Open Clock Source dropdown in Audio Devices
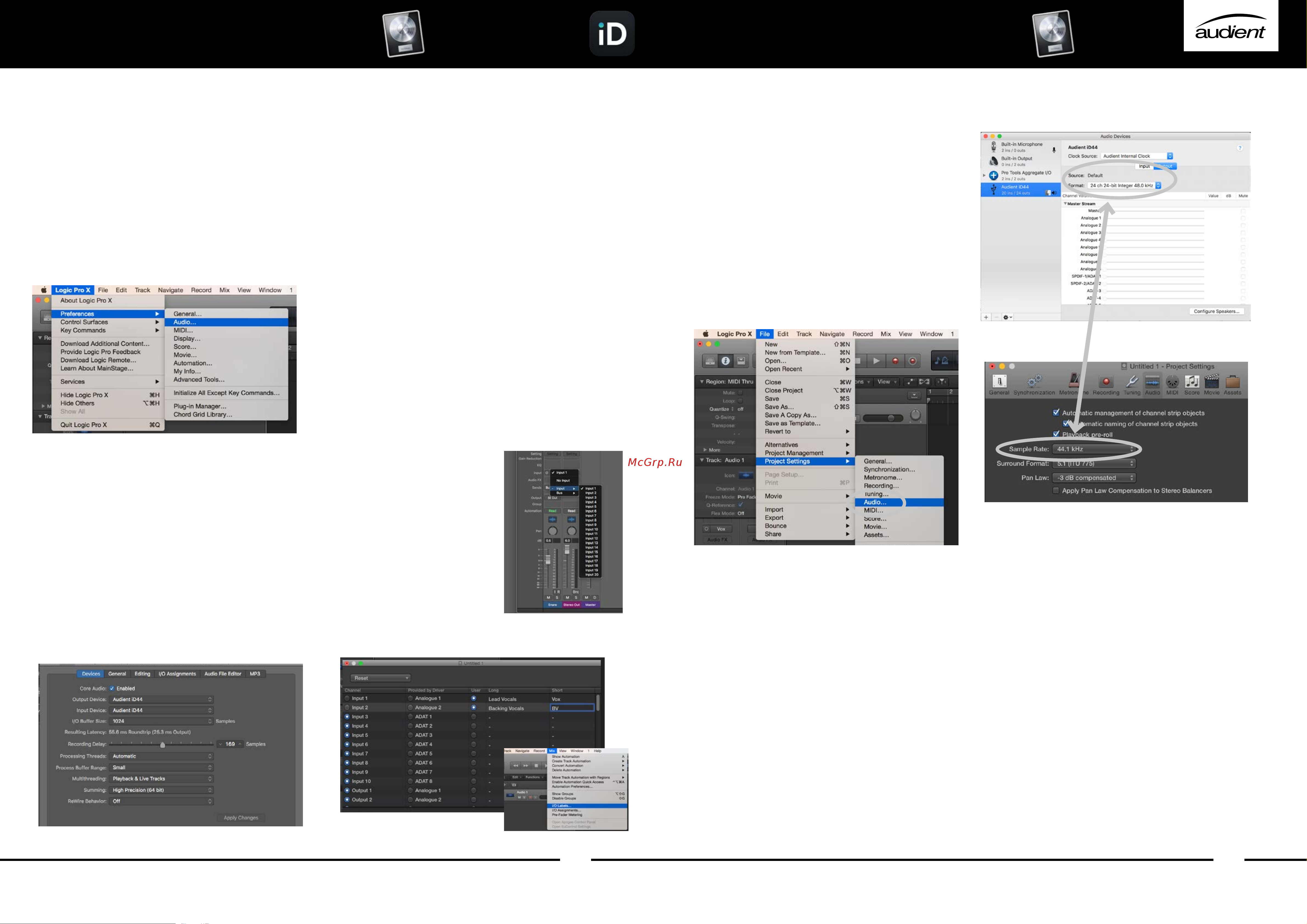 tap(1137, 156)
